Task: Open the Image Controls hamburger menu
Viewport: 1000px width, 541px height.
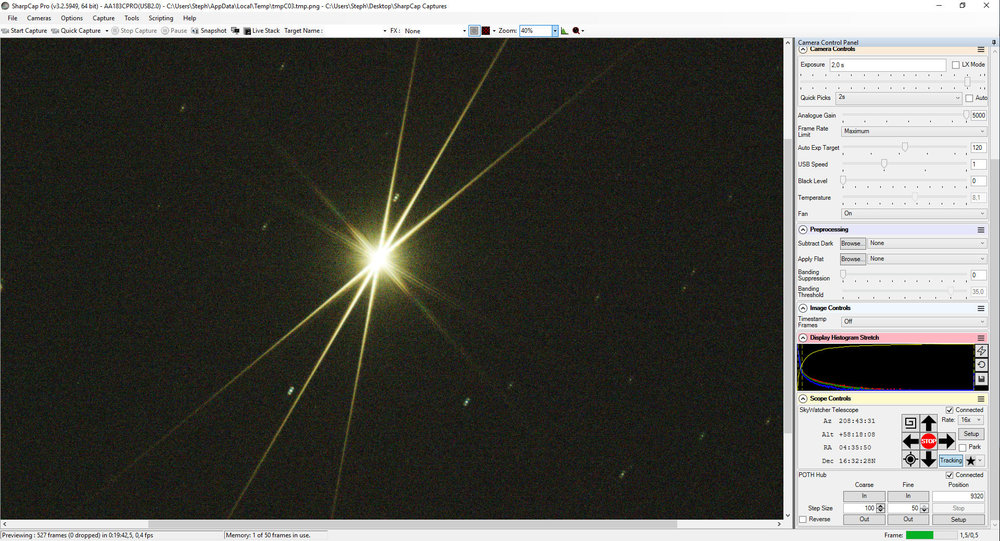Action: pos(981,308)
